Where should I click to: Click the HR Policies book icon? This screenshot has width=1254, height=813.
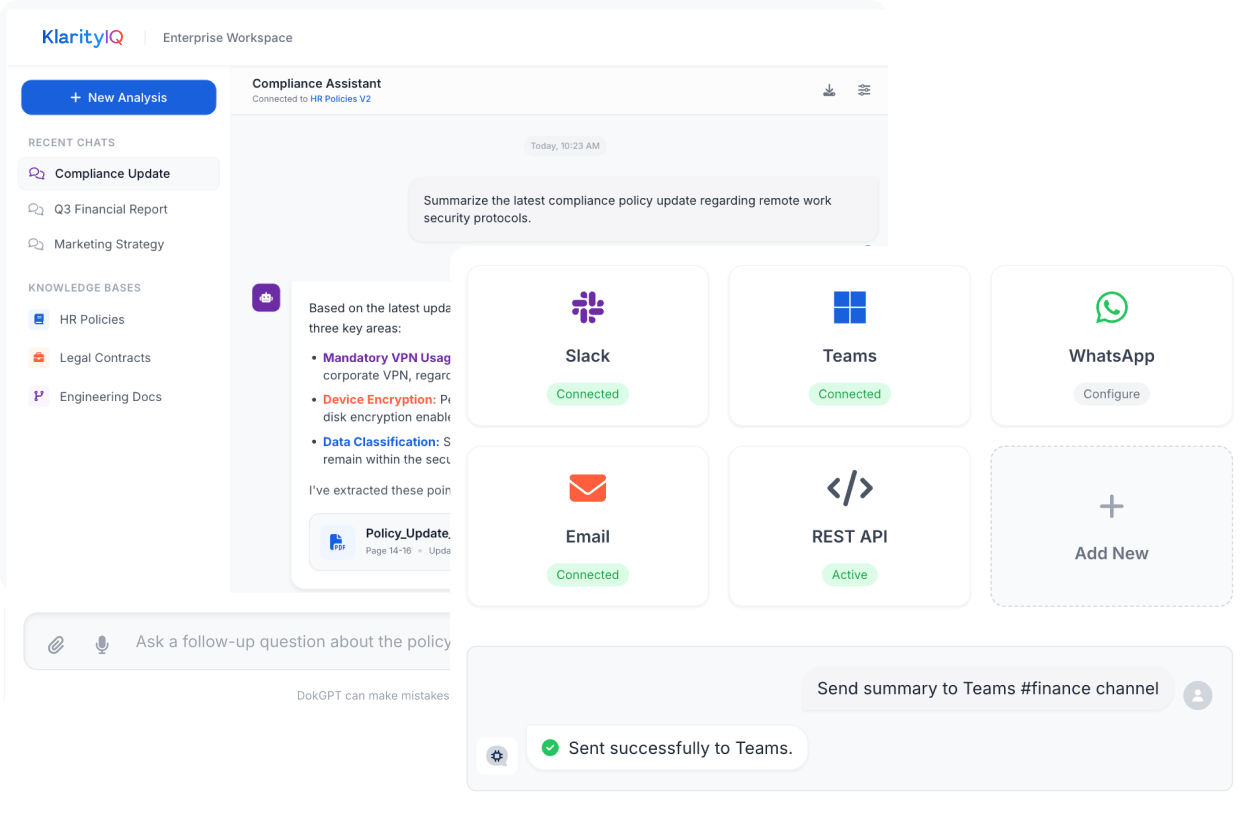click(x=39, y=319)
